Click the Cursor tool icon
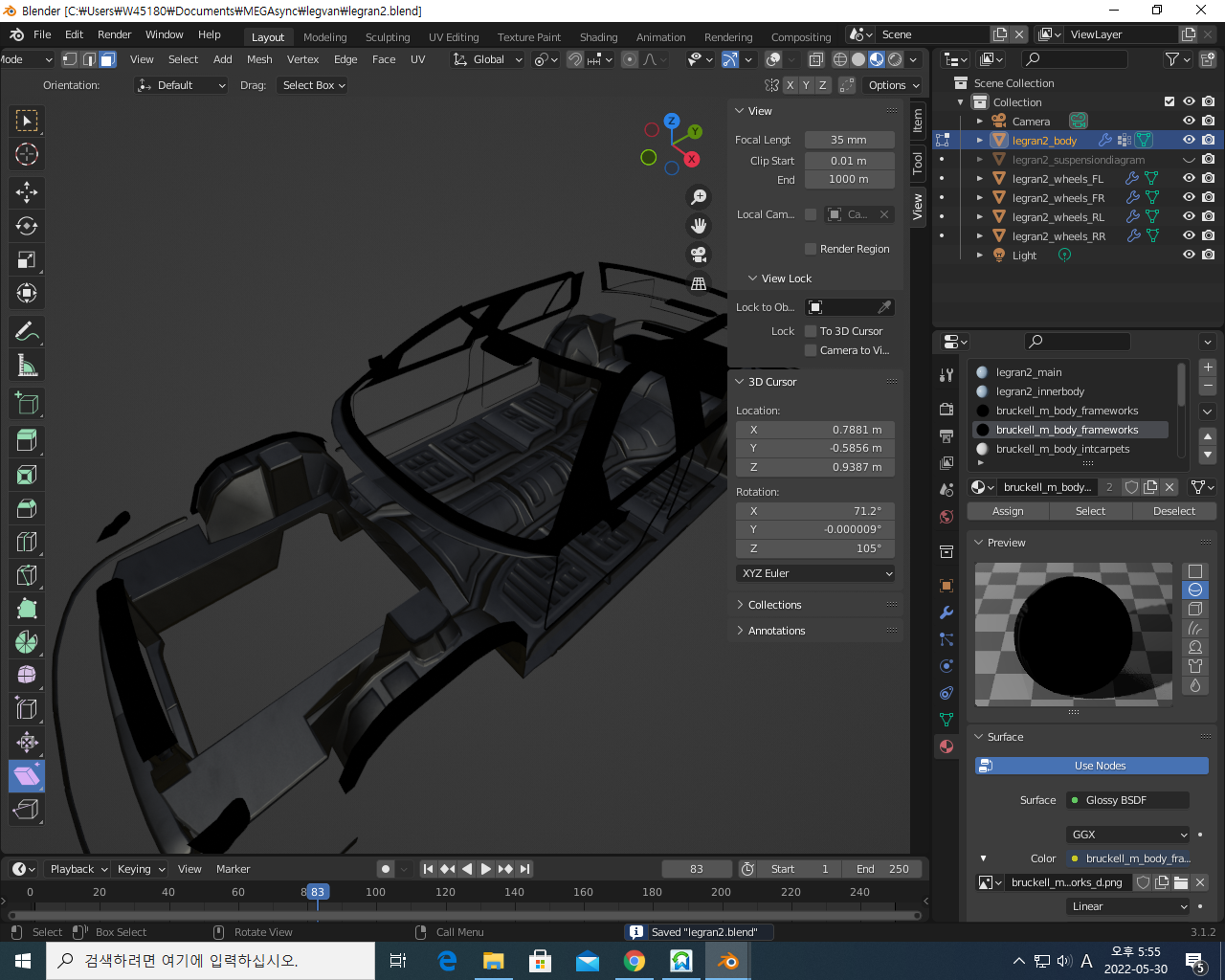This screenshot has width=1225, height=980. 27,154
